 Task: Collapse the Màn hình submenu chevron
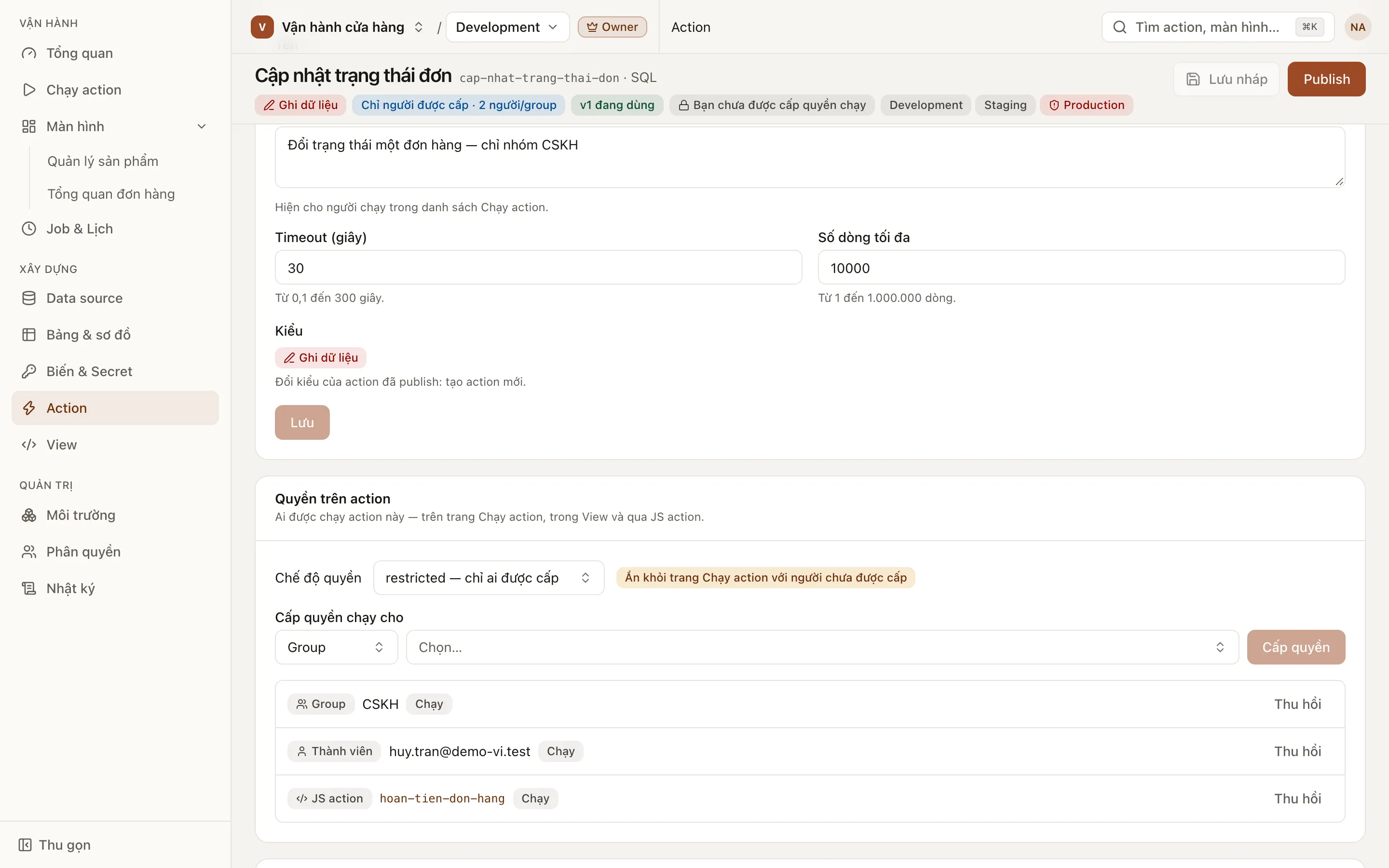pyautogui.click(x=202, y=126)
